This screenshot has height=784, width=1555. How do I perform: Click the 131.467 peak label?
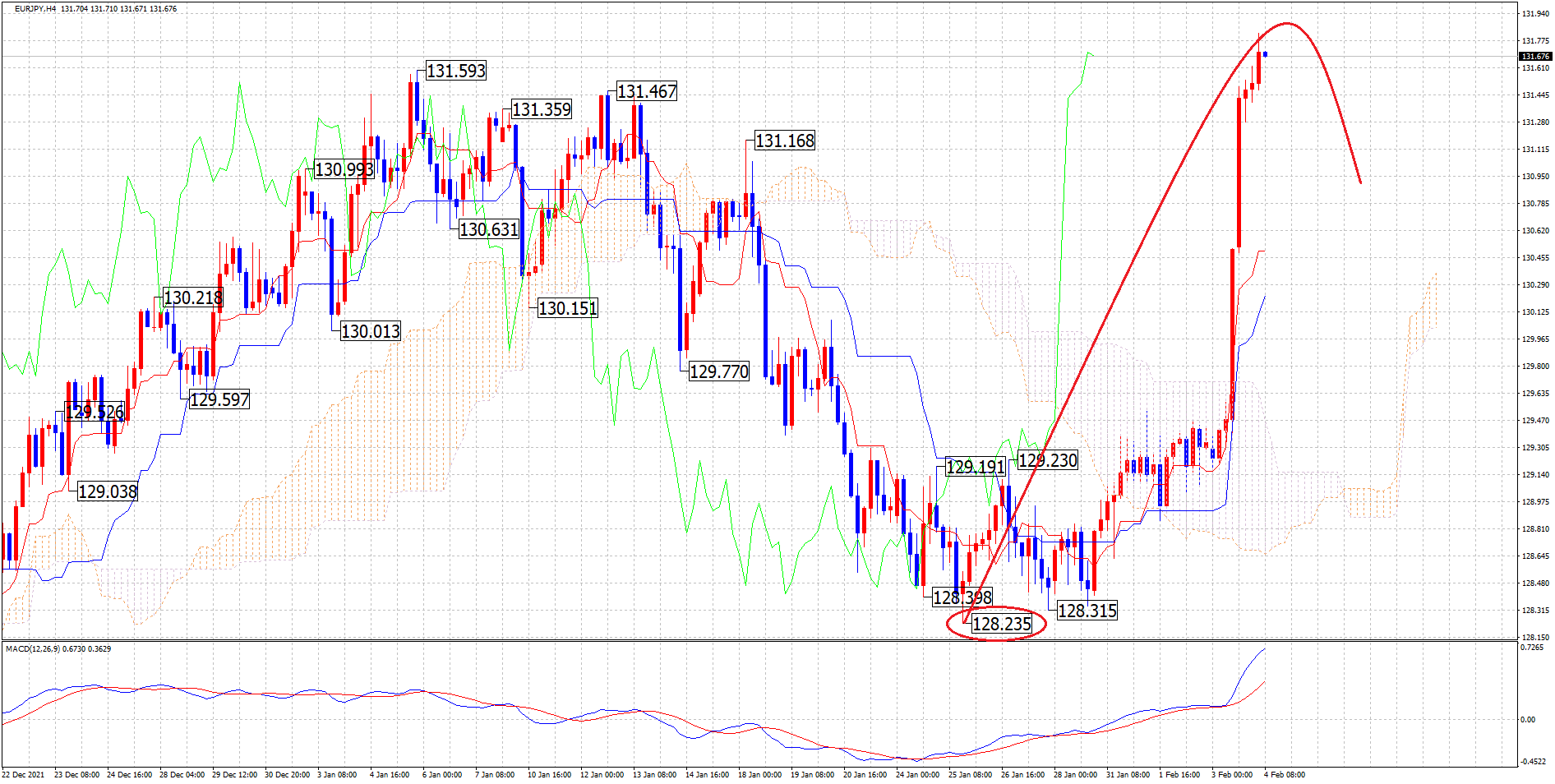pos(647,91)
